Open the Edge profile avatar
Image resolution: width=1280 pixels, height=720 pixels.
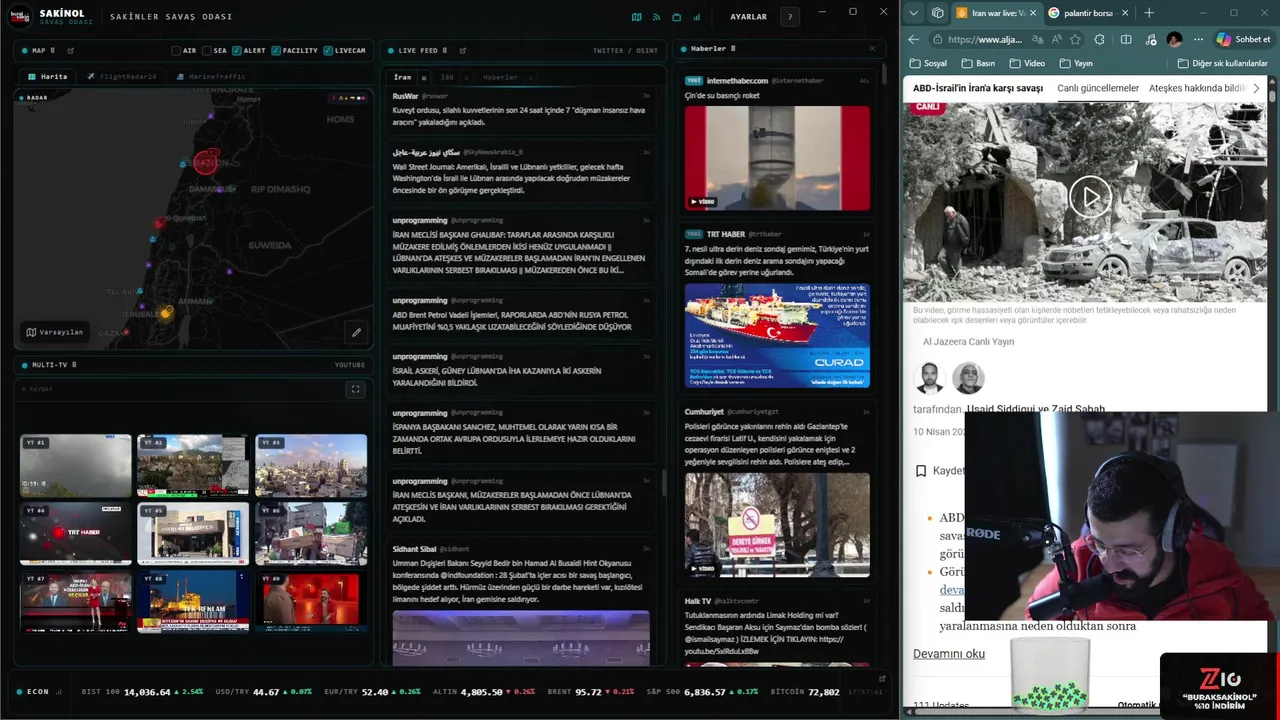1174,39
